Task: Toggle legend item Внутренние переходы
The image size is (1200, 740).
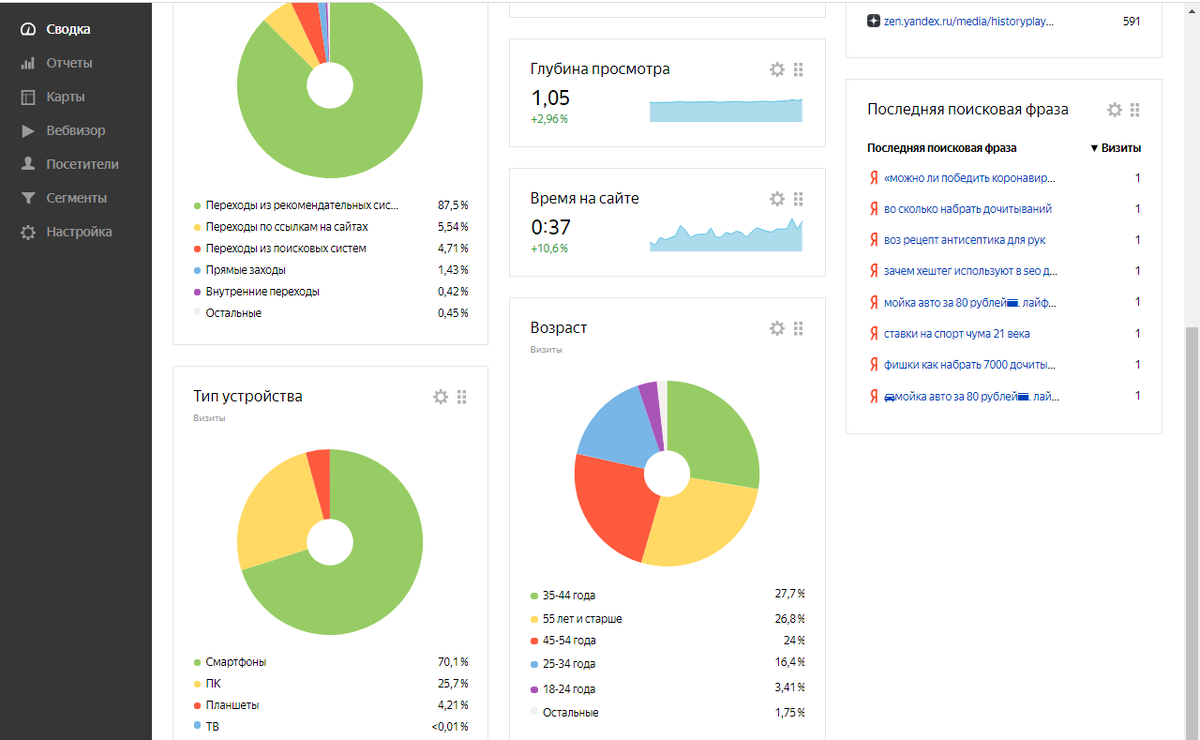Action: coord(263,292)
